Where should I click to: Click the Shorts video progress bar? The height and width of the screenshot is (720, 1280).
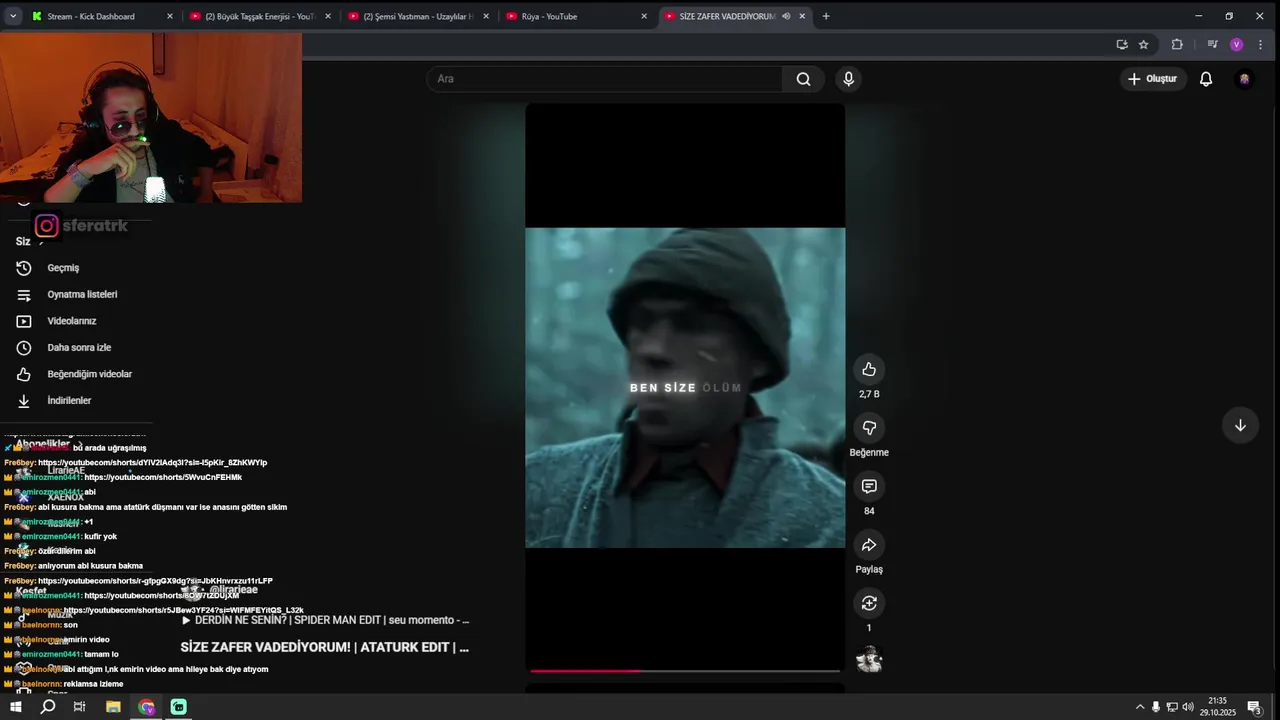click(x=685, y=671)
